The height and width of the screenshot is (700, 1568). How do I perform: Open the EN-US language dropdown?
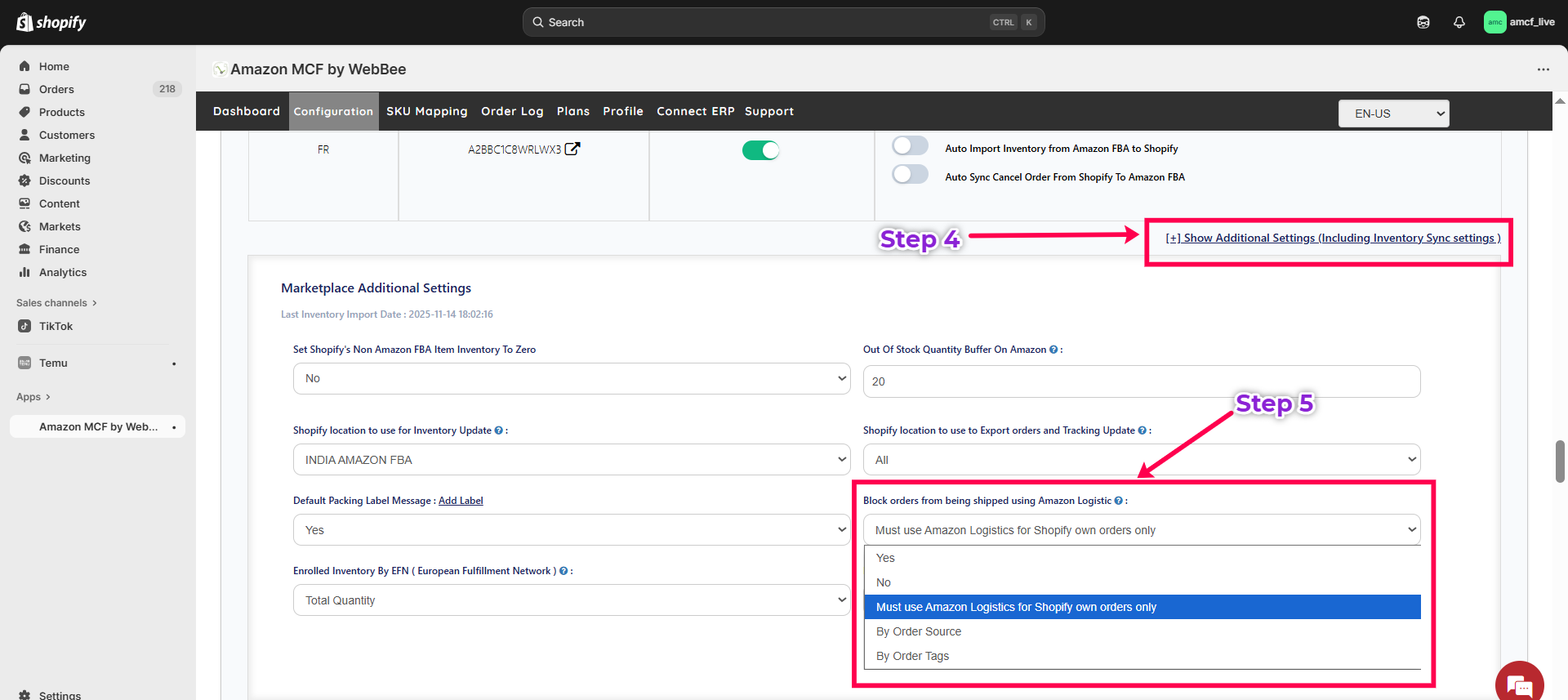(1393, 114)
